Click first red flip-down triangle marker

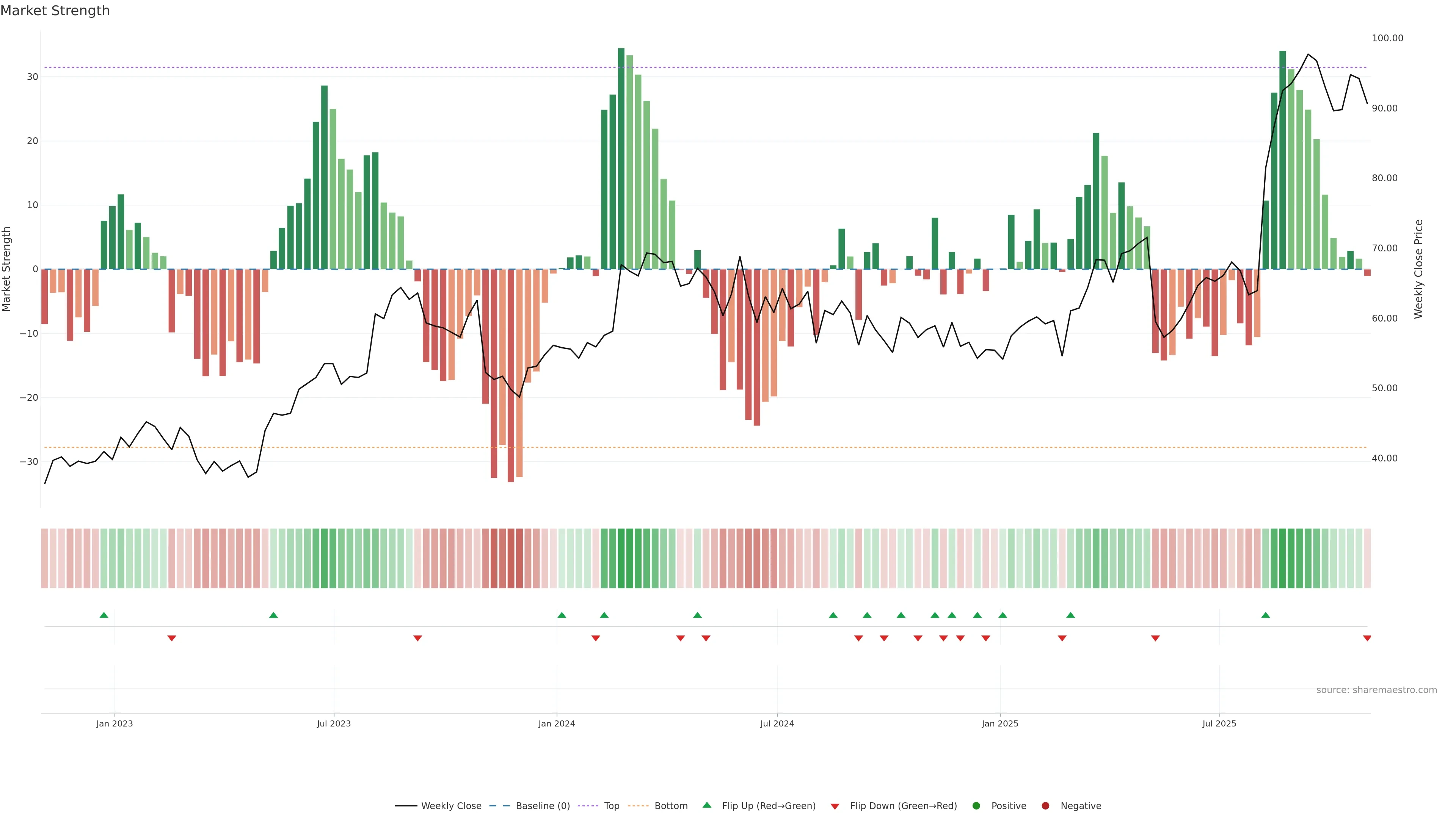pos(172,638)
